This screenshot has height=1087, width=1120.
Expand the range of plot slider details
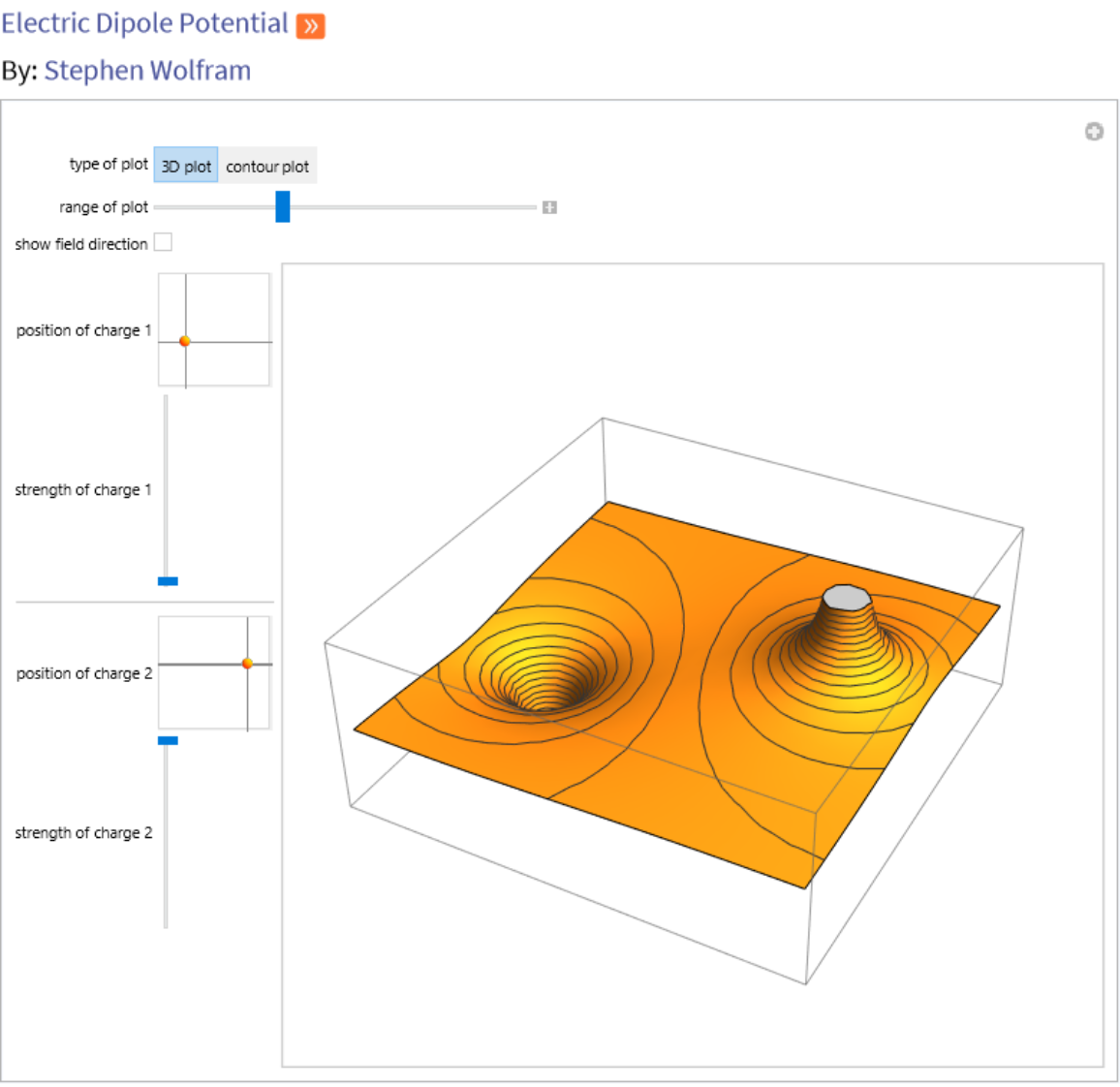549,207
